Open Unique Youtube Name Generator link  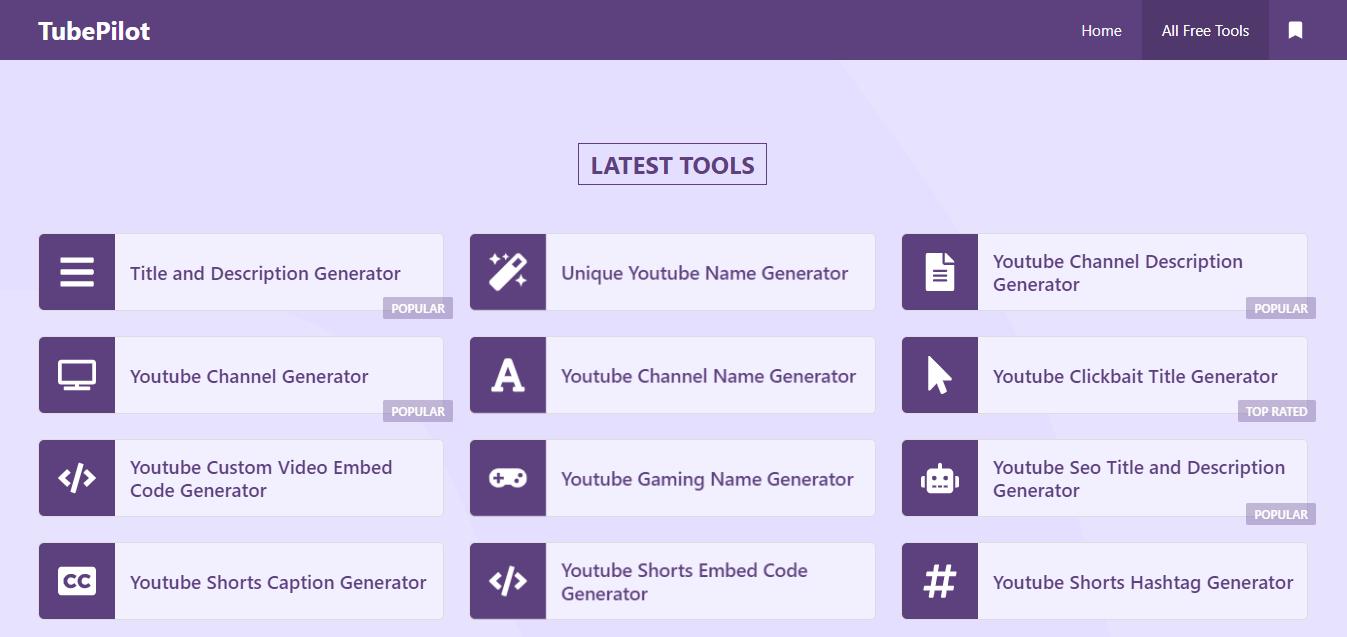[x=704, y=273]
